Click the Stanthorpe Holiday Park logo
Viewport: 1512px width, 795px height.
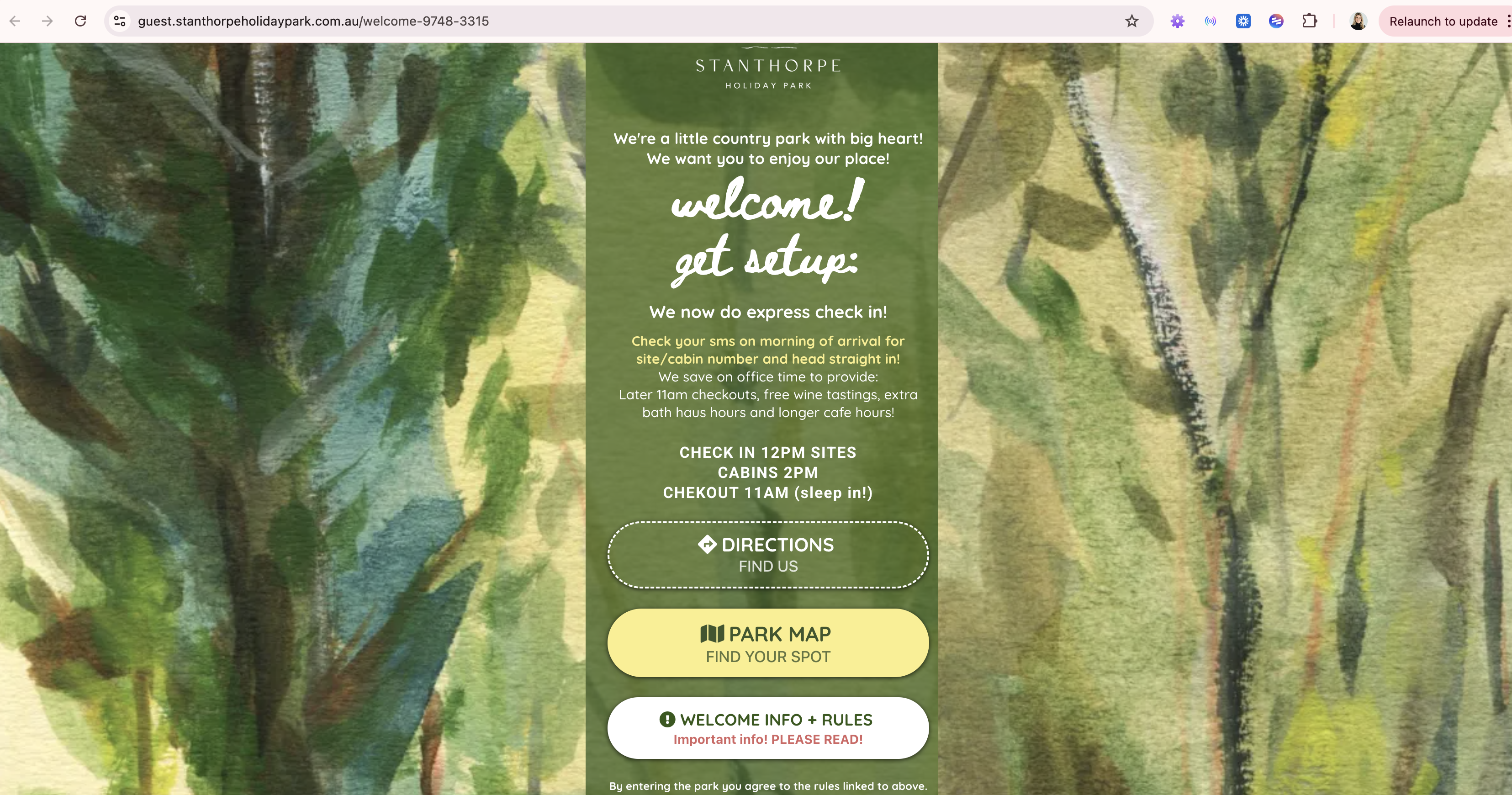coord(768,69)
